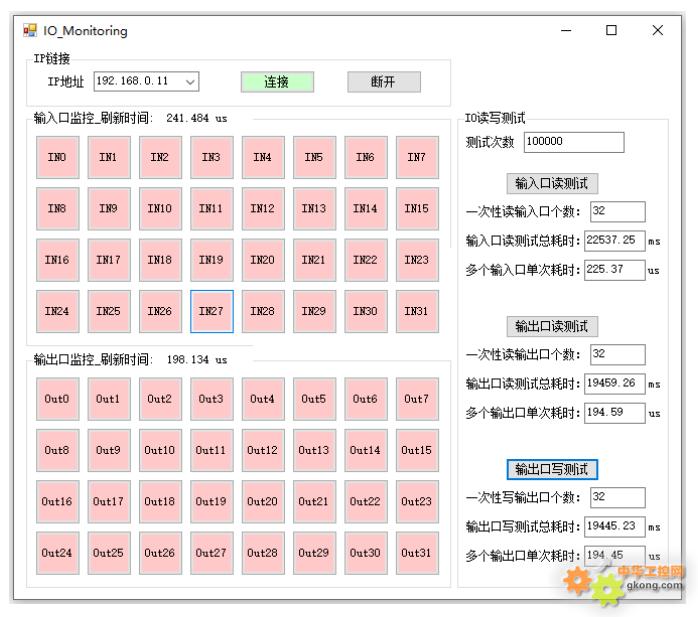Viewport: 698px width, 617px height.
Task: Start the 输入口读测试 input read test
Action: point(556,183)
